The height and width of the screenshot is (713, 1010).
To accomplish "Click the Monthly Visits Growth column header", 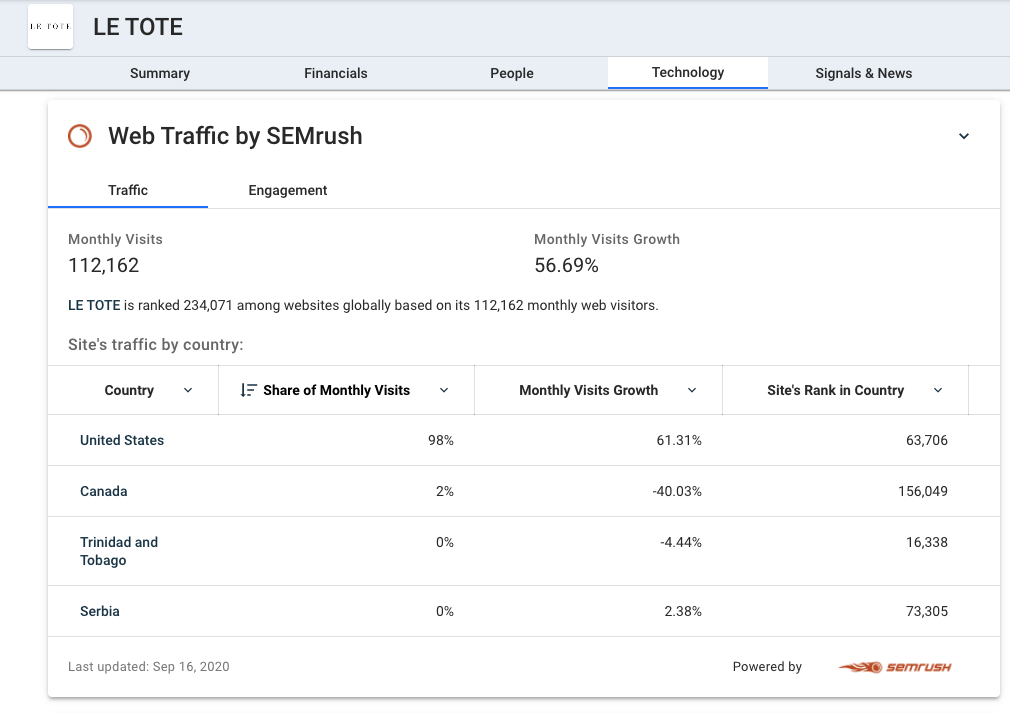I will pos(589,390).
